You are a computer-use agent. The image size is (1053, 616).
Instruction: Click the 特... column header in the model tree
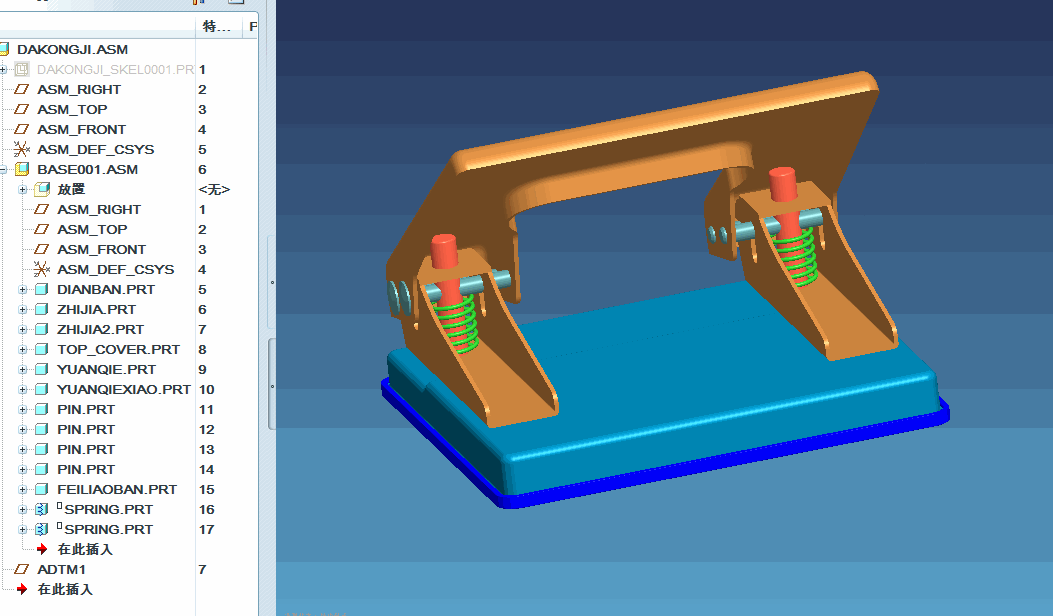(217, 27)
